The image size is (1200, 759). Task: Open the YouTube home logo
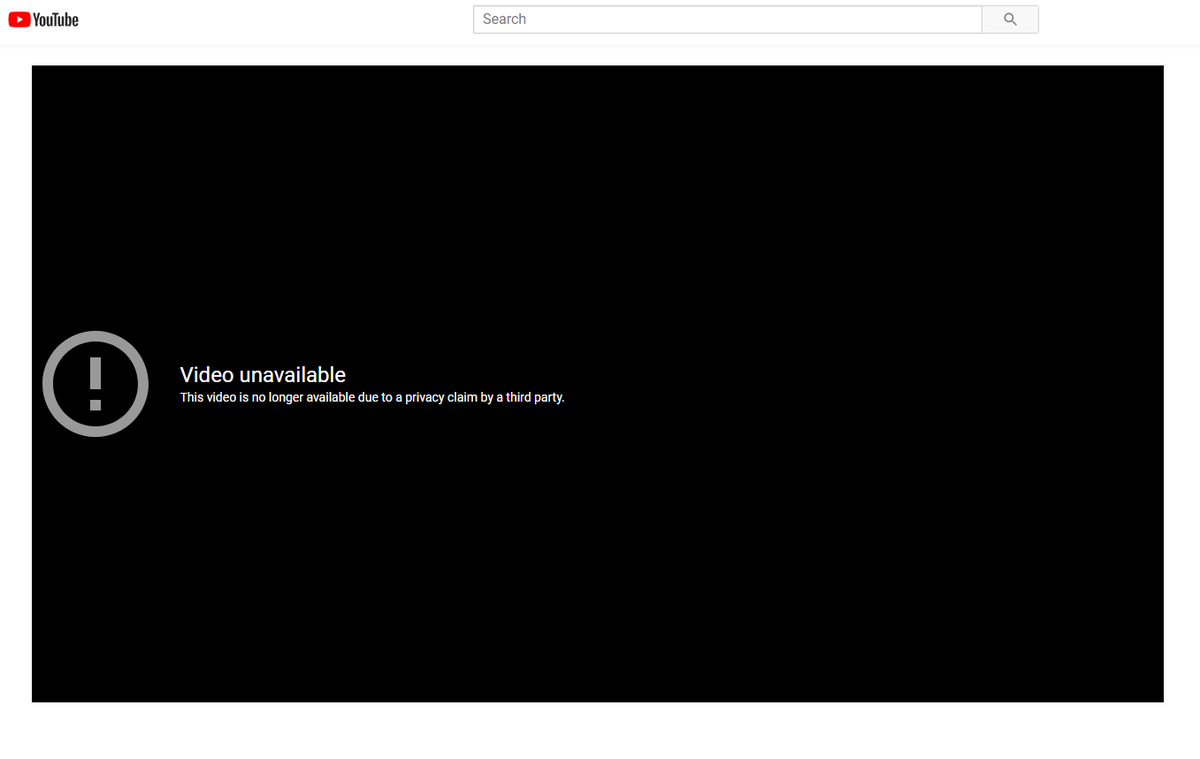(x=43, y=19)
